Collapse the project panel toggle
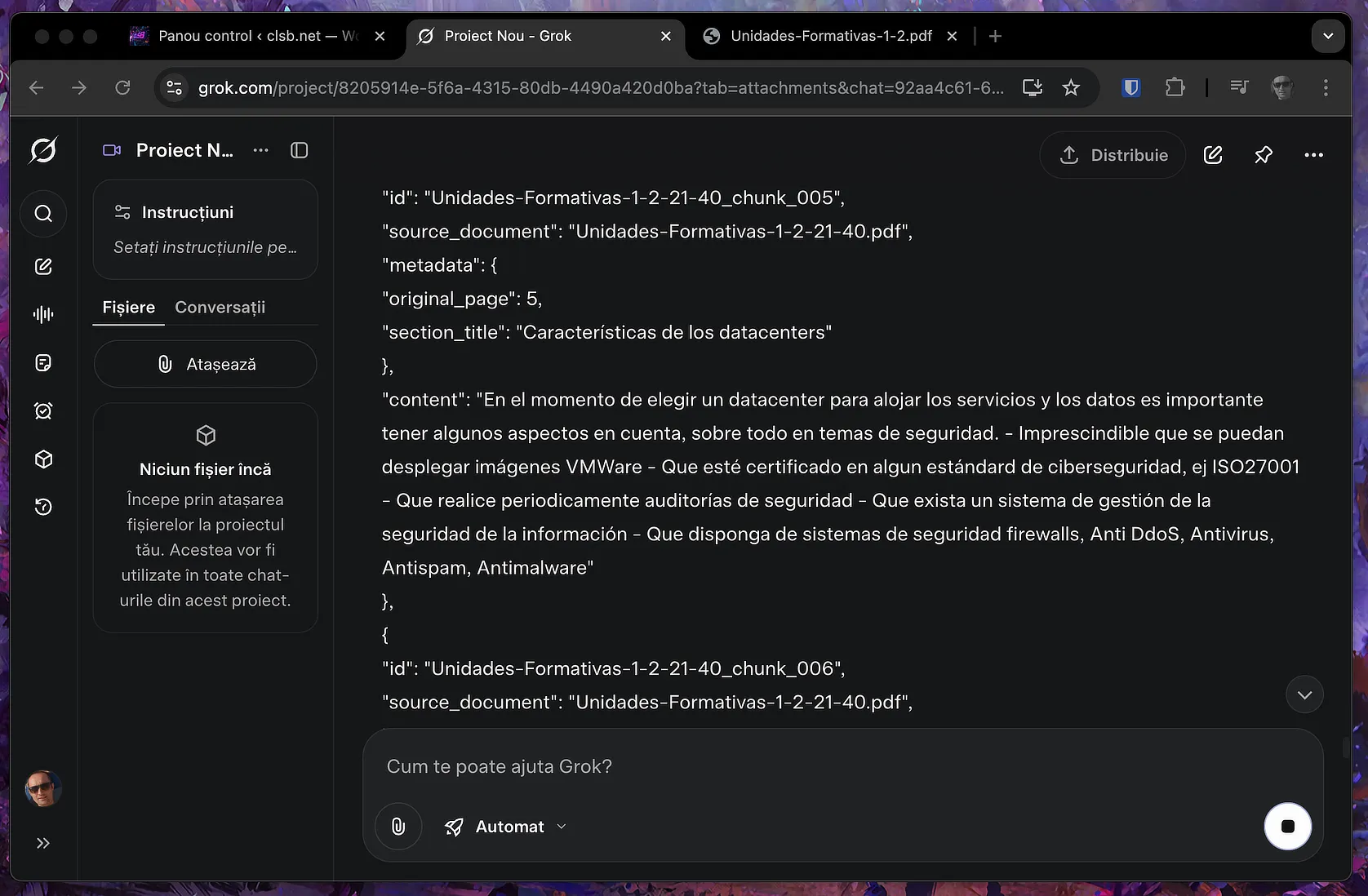The height and width of the screenshot is (896, 1368). tap(300, 150)
